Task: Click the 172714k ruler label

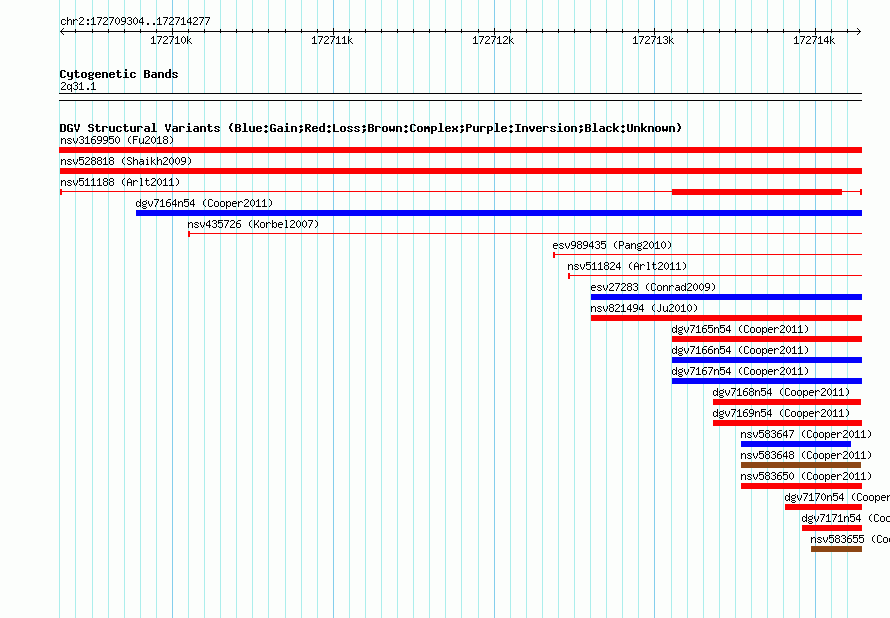Action: point(814,40)
